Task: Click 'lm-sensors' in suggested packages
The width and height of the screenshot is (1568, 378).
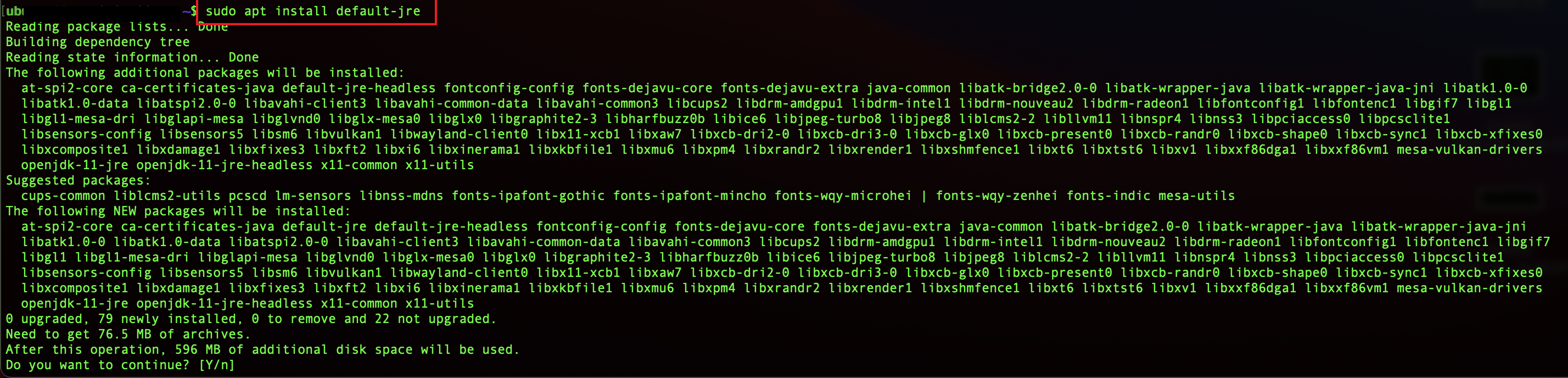Action: click(x=313, y=196)
